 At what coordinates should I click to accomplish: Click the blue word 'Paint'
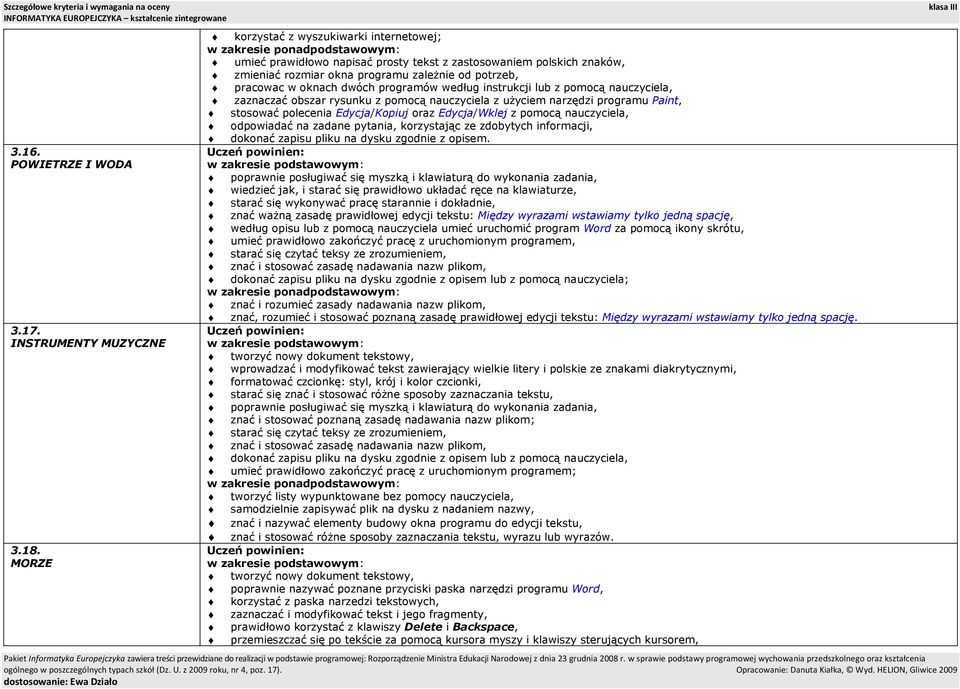665,100
